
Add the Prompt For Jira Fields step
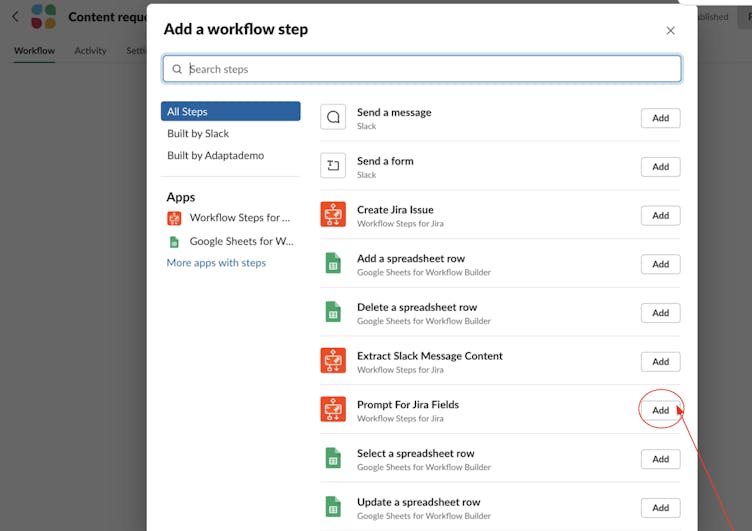pyautogui.click(x=660, y=410)
